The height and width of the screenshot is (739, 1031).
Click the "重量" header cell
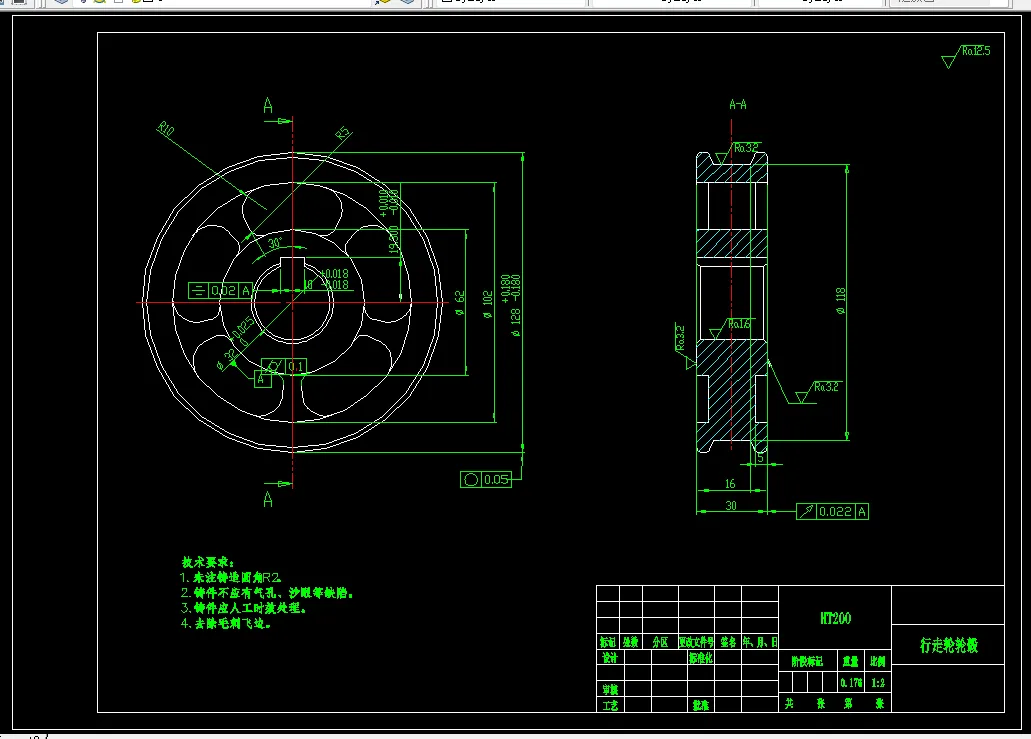(850, 661)
